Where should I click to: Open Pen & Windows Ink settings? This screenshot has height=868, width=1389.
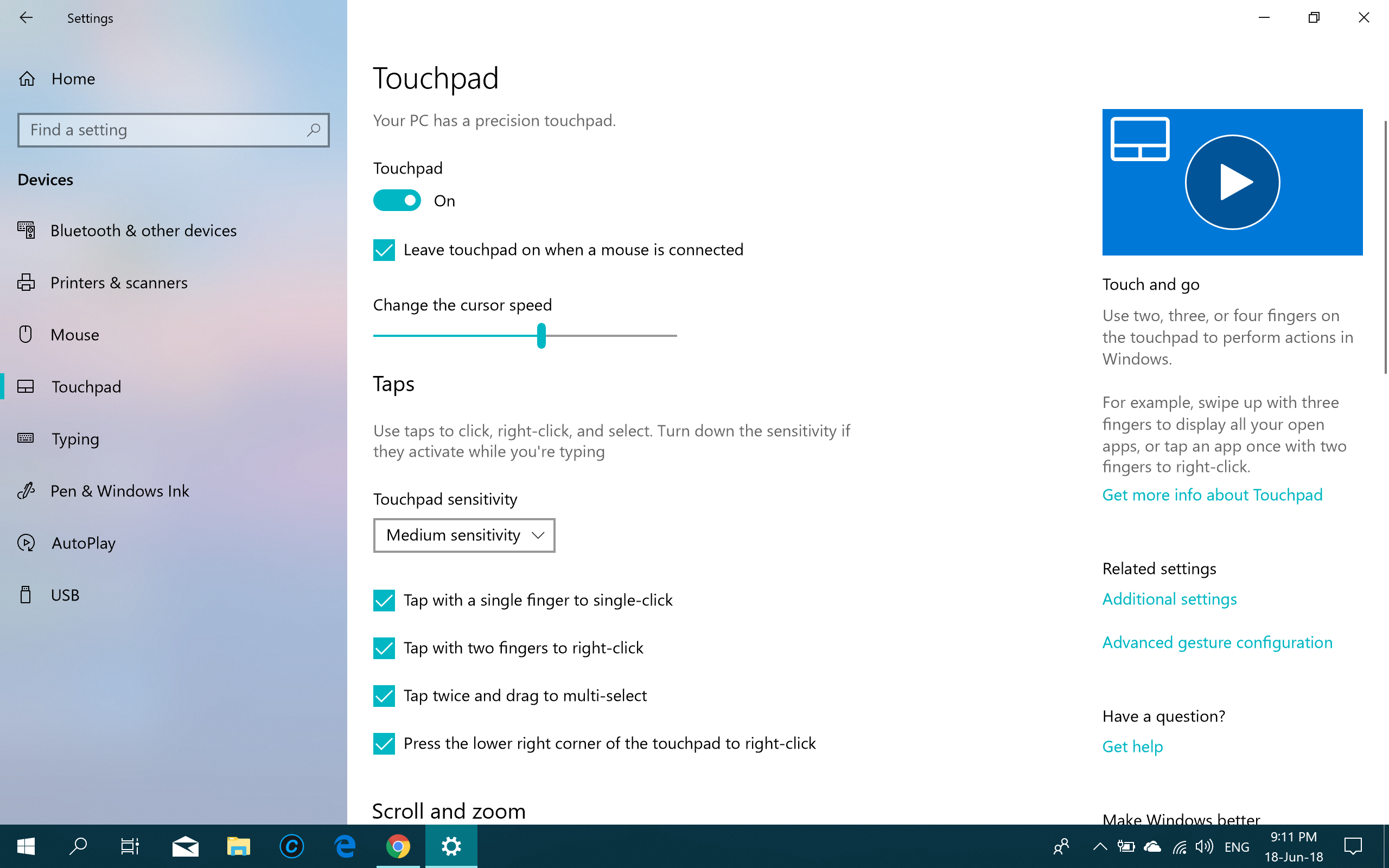[119, 491]
